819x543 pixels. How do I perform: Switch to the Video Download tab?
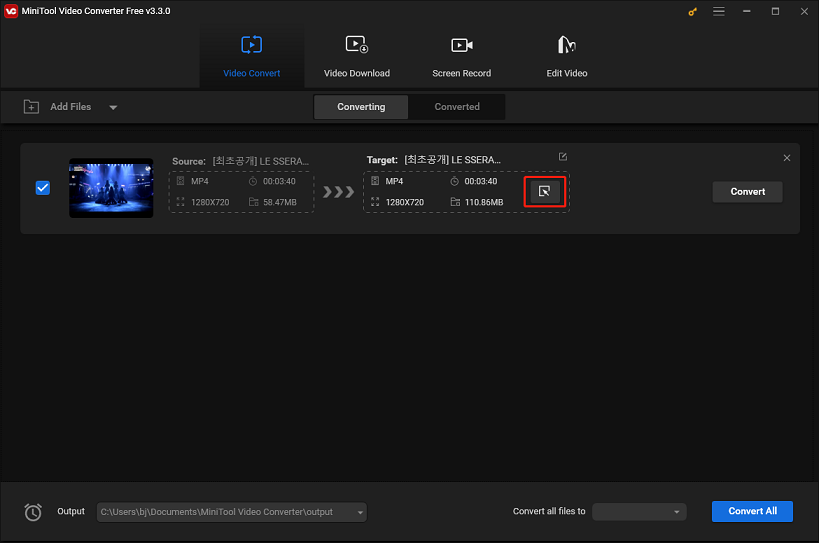click(x=357, y=56)
